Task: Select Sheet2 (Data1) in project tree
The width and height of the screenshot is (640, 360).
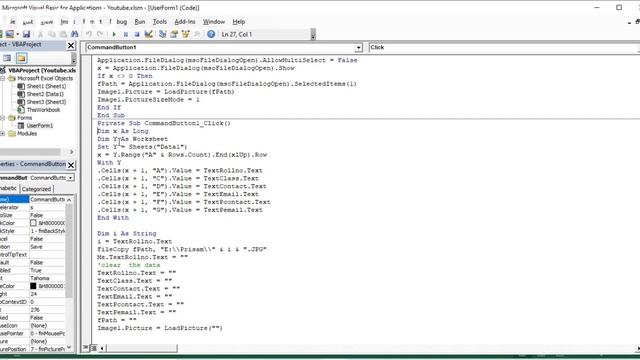Action: (x=45, y=94)
